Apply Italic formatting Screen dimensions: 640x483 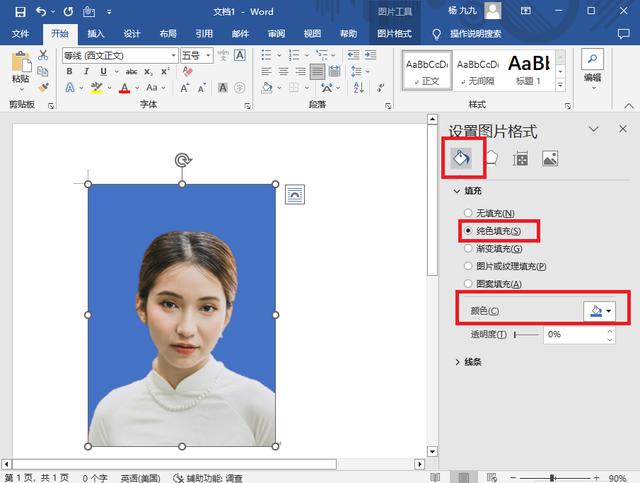pos(86,71)
